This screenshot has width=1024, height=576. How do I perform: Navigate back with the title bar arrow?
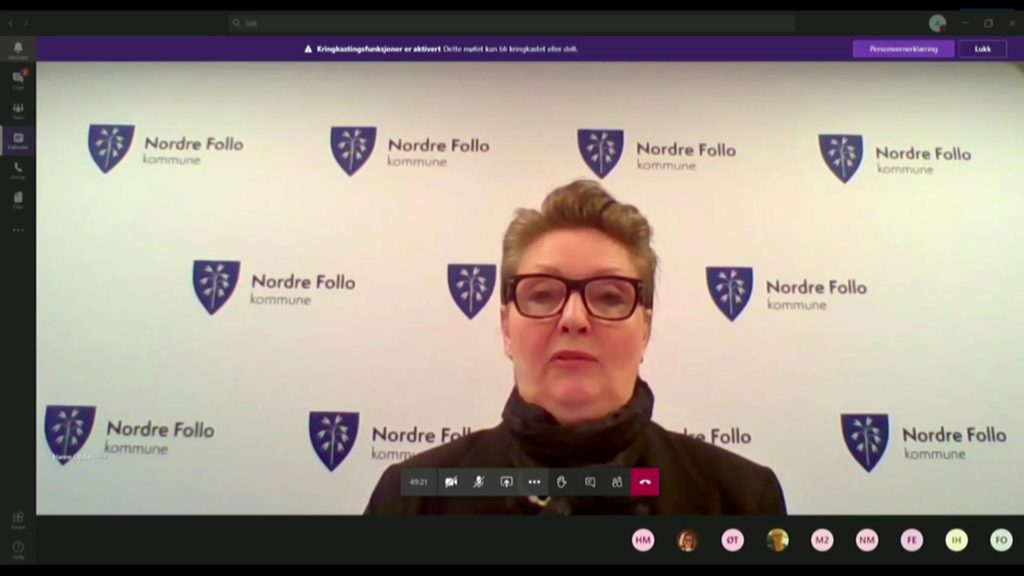tap(10, 23)
